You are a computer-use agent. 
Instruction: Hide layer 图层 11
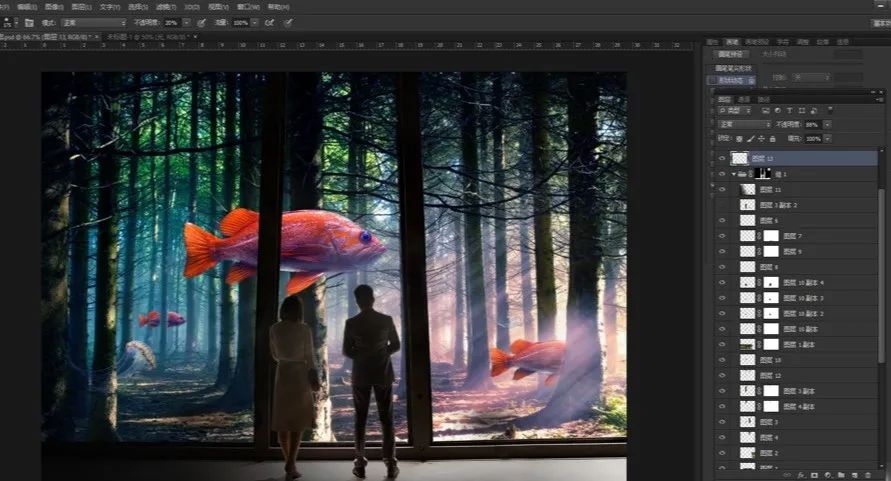click(x=722, y=189)
